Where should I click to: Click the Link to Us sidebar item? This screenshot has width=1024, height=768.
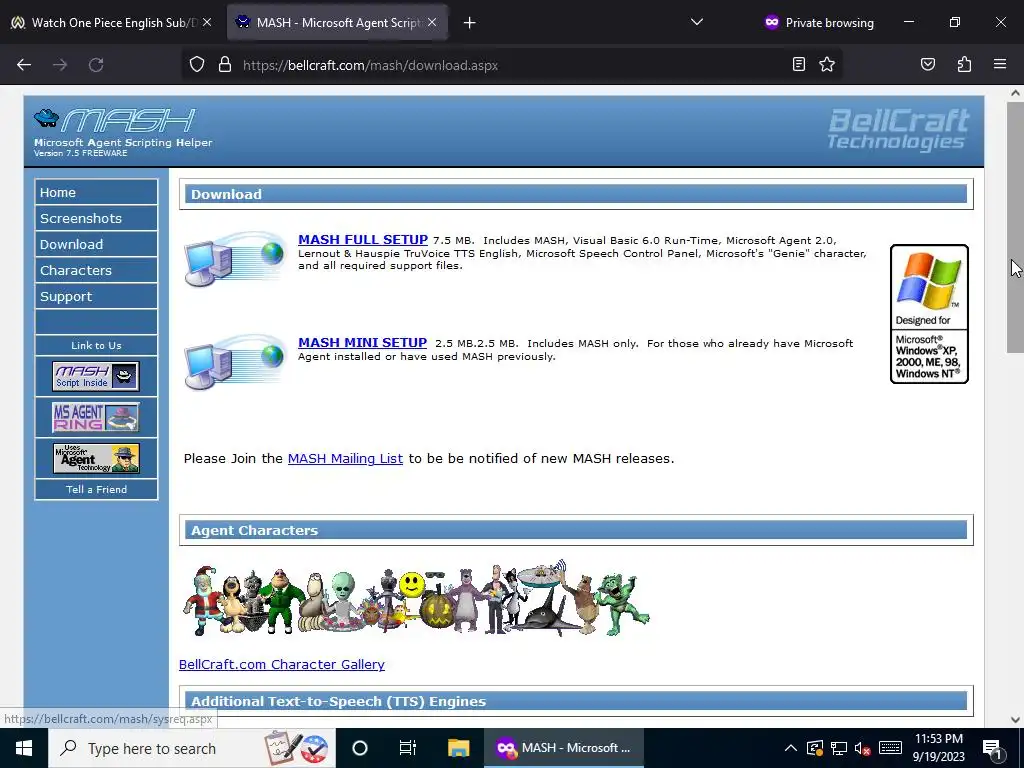[x=96, y=345]
